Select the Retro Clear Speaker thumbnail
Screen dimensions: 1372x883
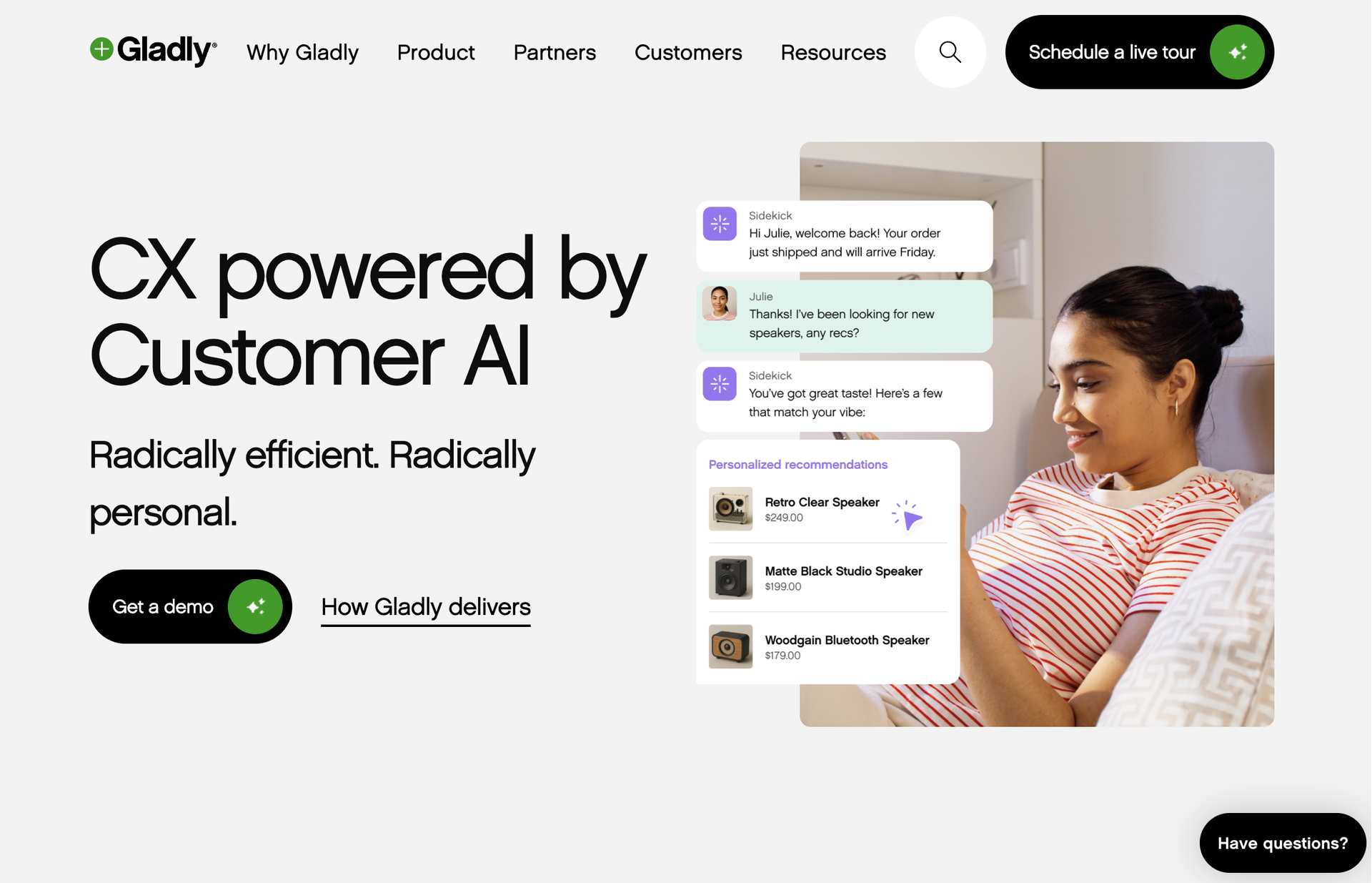(x=730, y=508)
